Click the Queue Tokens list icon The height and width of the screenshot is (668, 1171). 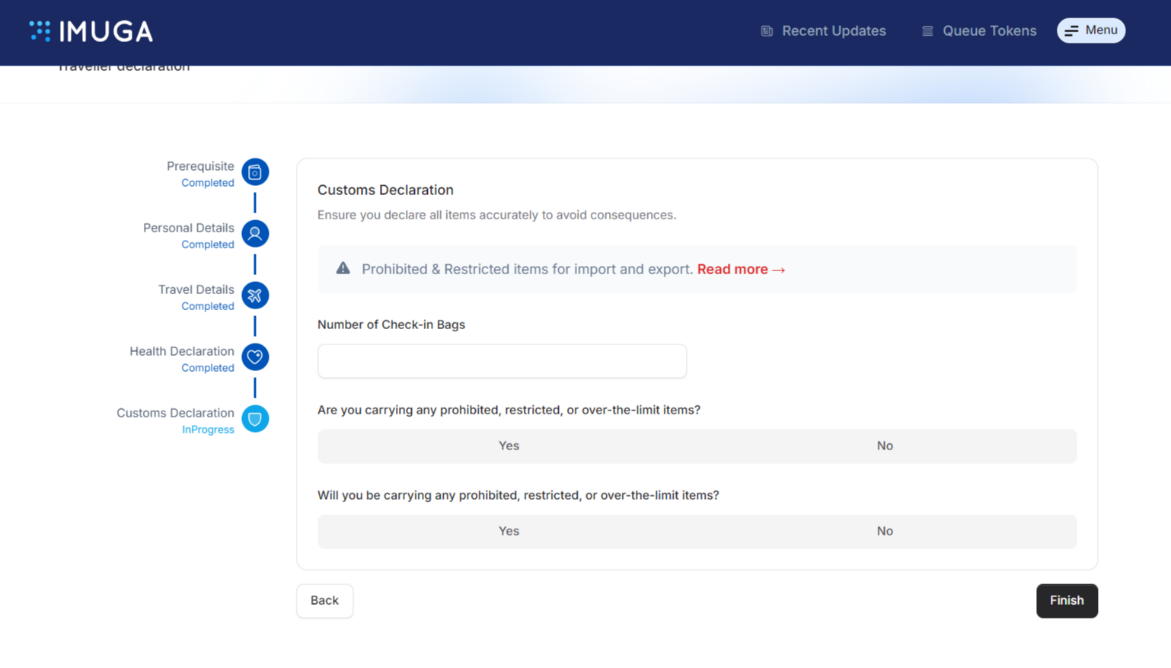(x=927, y=31)
